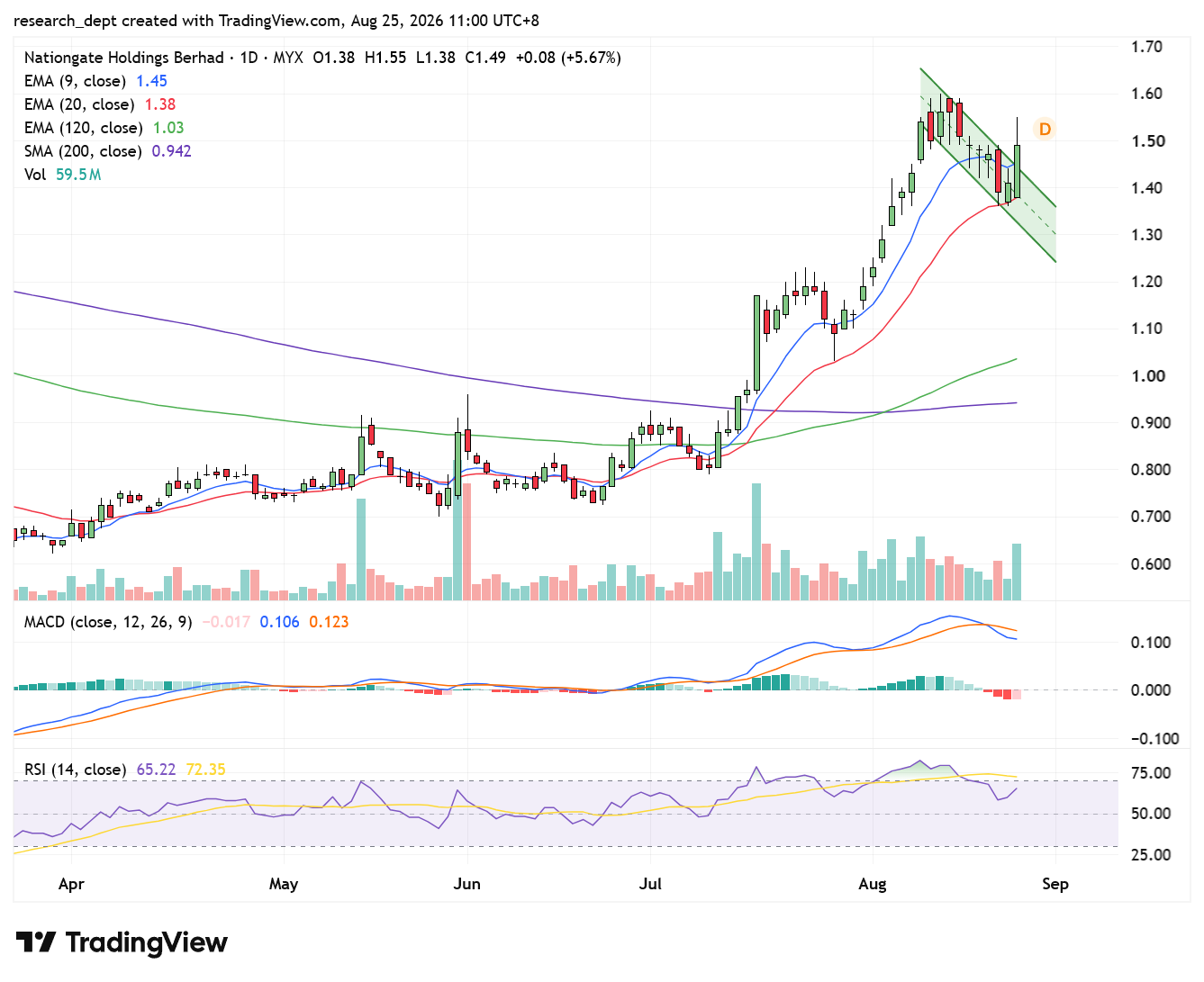
Task: Click the 'Nationgate Holdings Berhad' symbol title
Action: 124,58
